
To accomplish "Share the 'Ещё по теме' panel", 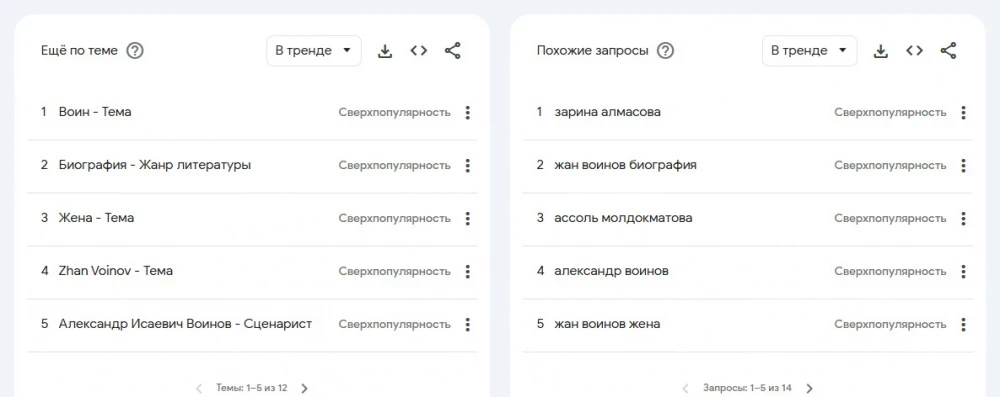I will pyautogui.click(x=453, y=51).
